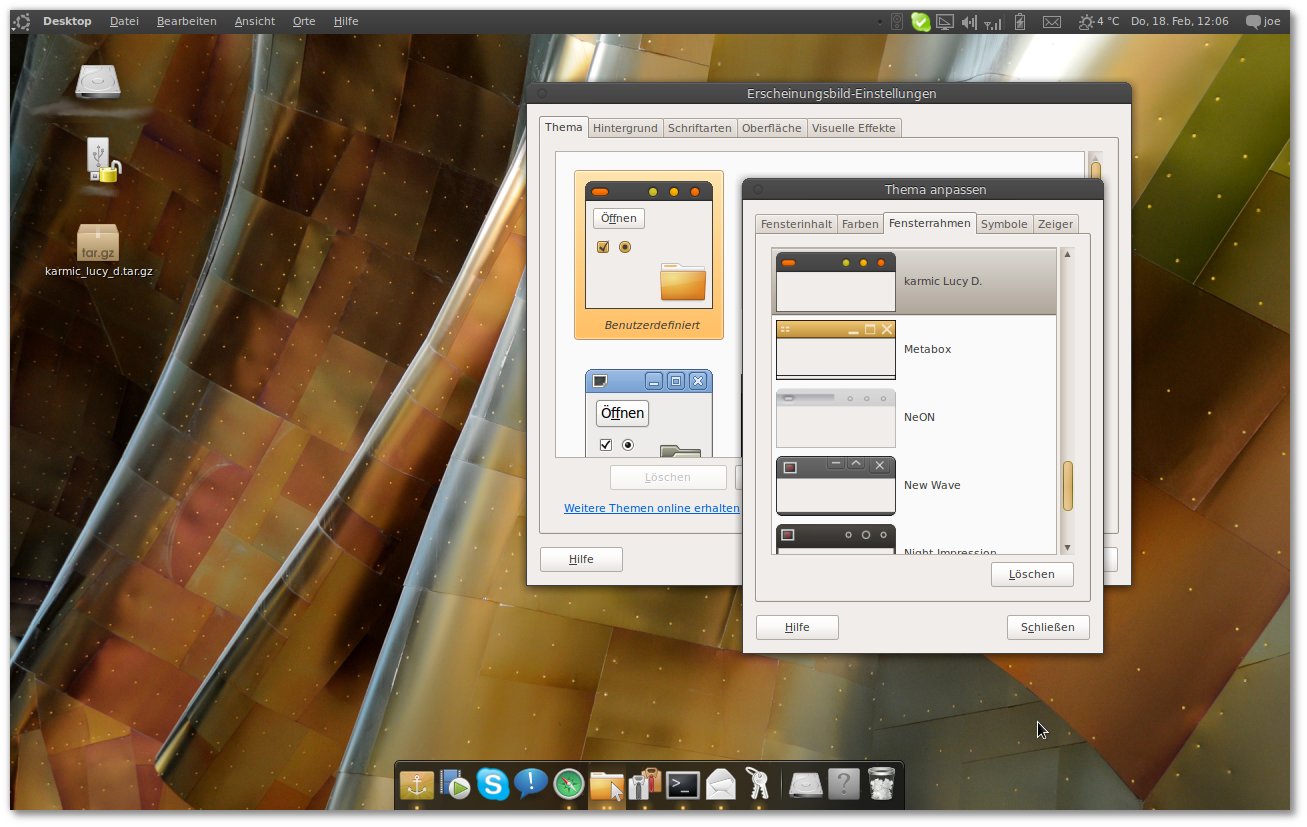Click the main theme list scrollbar handle
1307x827 pixels.
[x=1095, y=170]
